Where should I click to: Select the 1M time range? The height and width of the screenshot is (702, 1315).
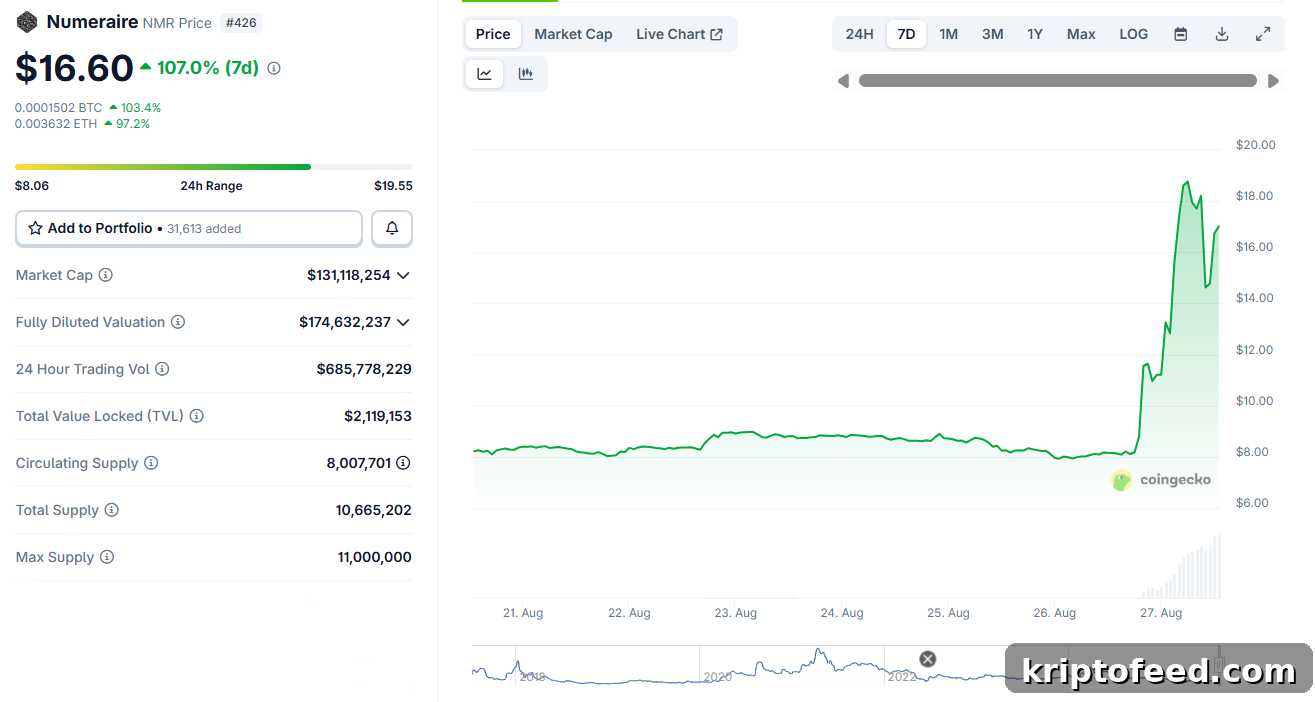[x=949, y=34]
